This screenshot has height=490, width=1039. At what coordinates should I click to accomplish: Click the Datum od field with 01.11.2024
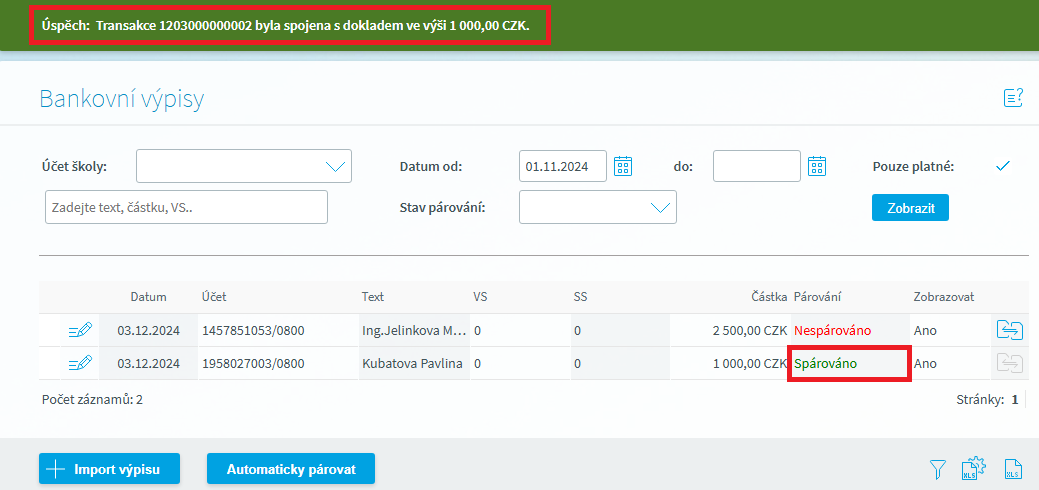pyautogui.click(x=562, y=166)
